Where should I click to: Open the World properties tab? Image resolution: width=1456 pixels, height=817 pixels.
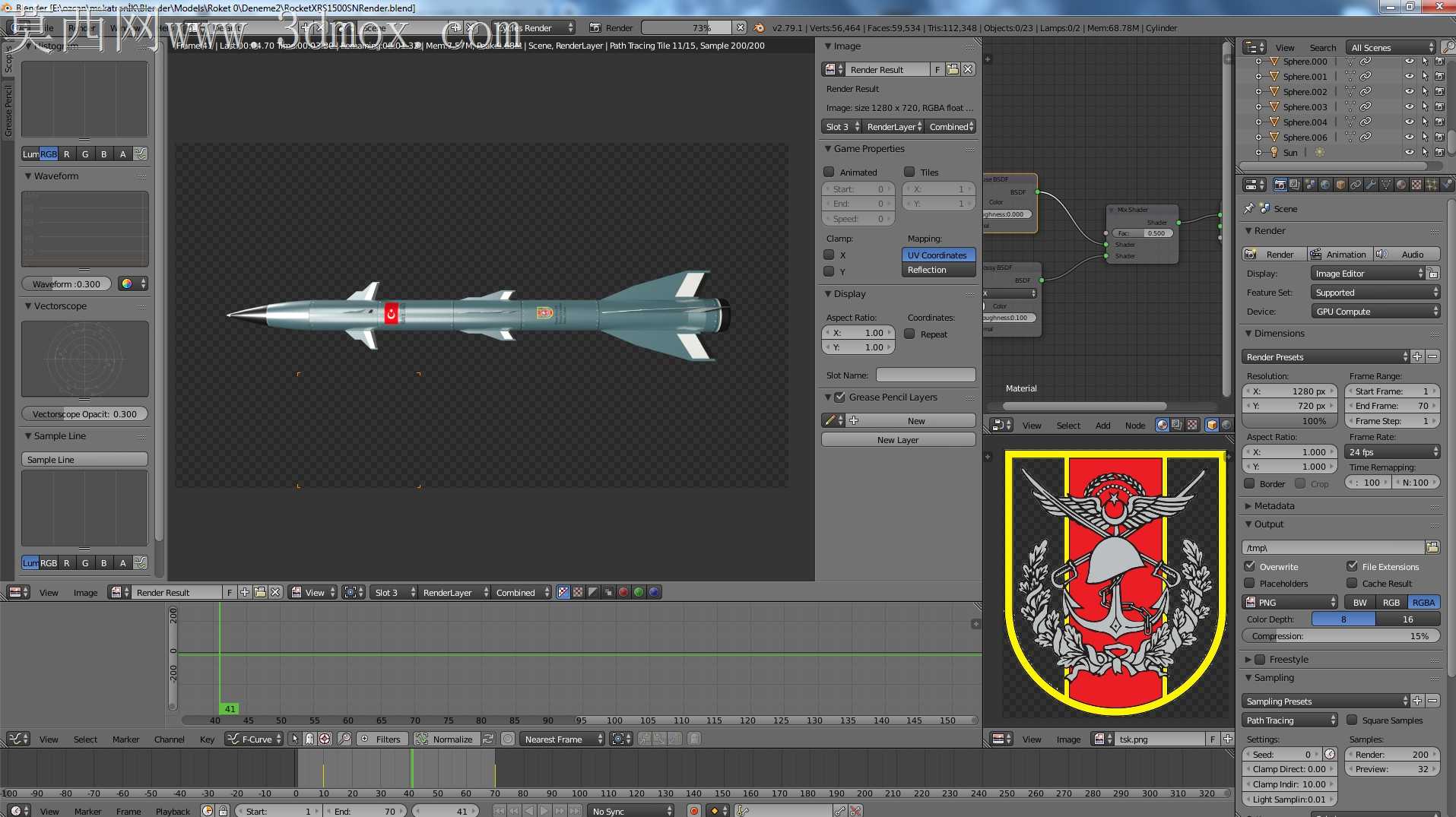[1325, 185]
